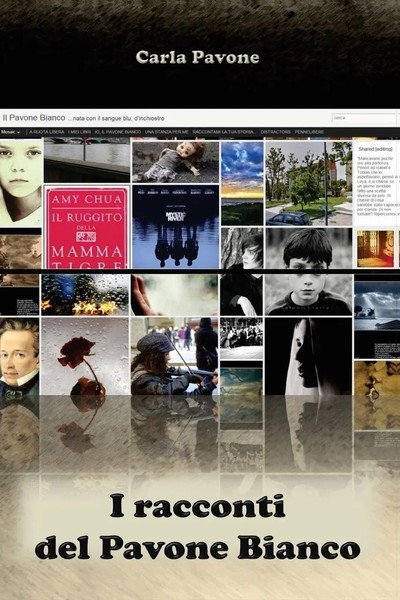Open the dark-haired woman profile thumbnail
The width and height of the screenshot is (400, 600).
pyautogui.click(x=242, y=272)
